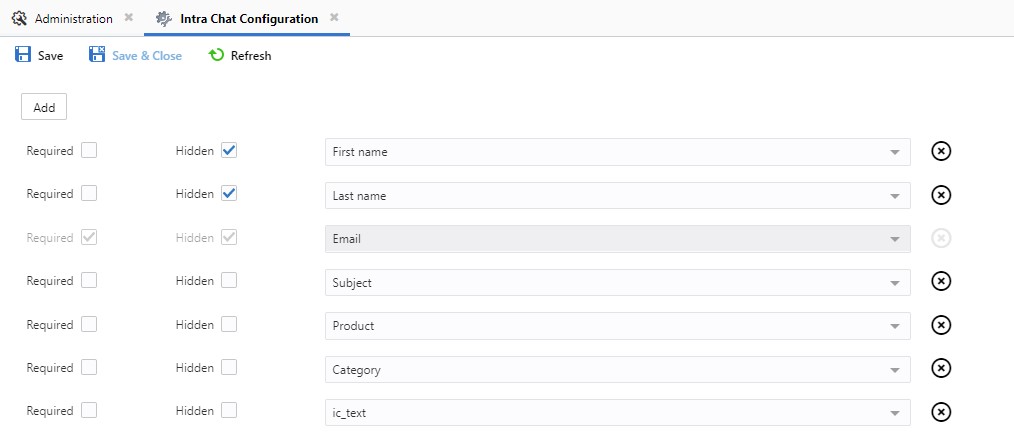
Task: Open the ic_text dropdown
Action: pyautogui.click(x=618, y=413)
